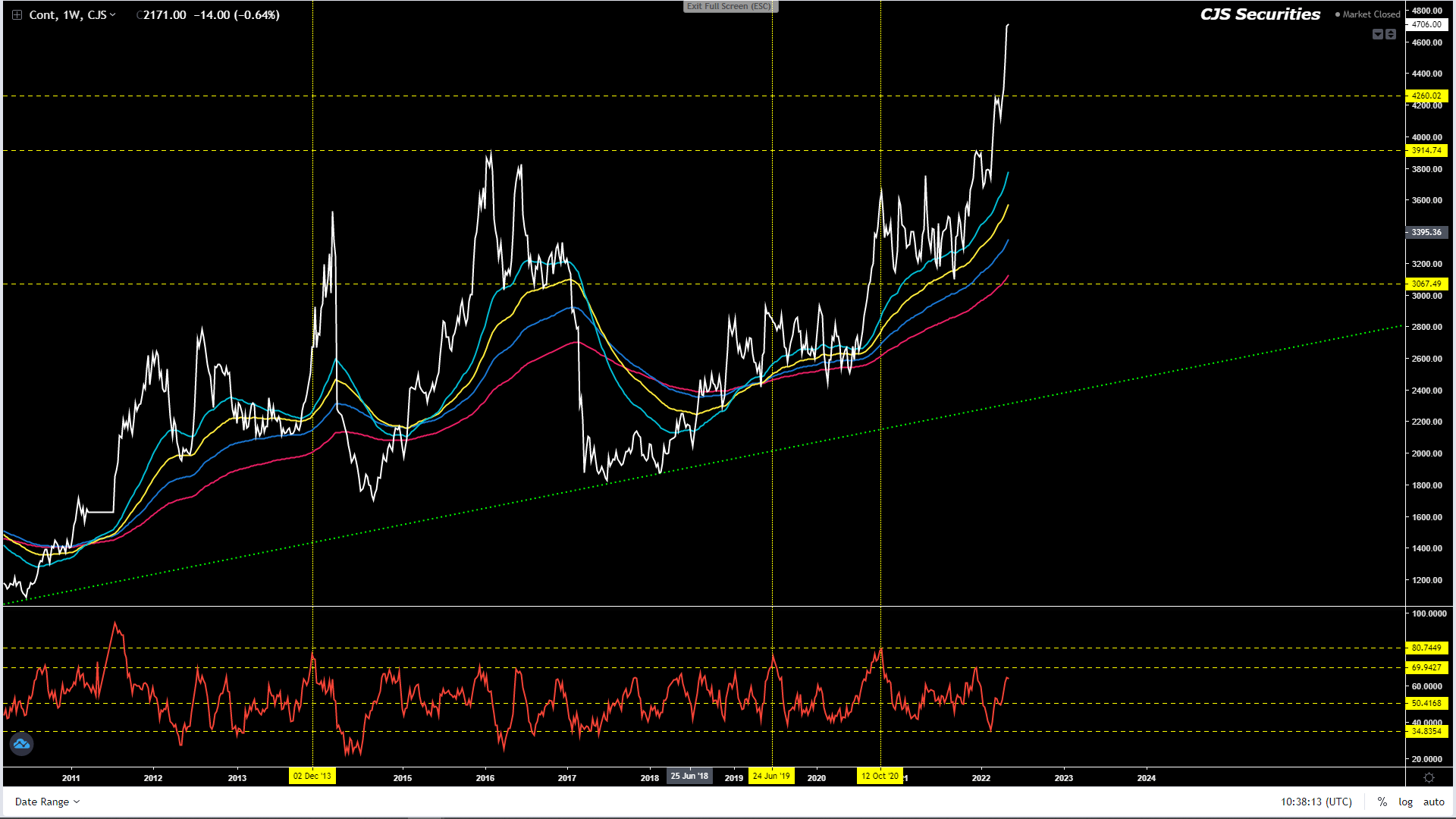
Task: Toggle percent scale mode
Action: [x=1382, y=802]
